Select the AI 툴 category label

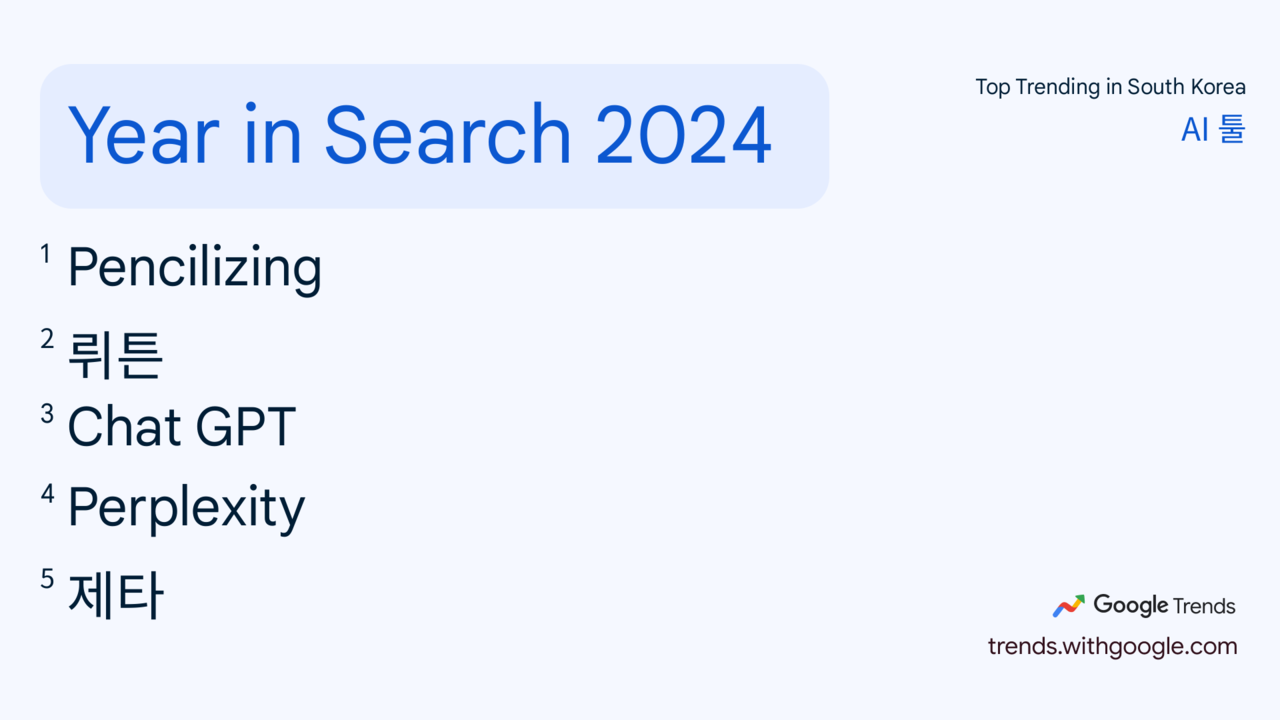pyautogui.click(x=1213, y=130)
